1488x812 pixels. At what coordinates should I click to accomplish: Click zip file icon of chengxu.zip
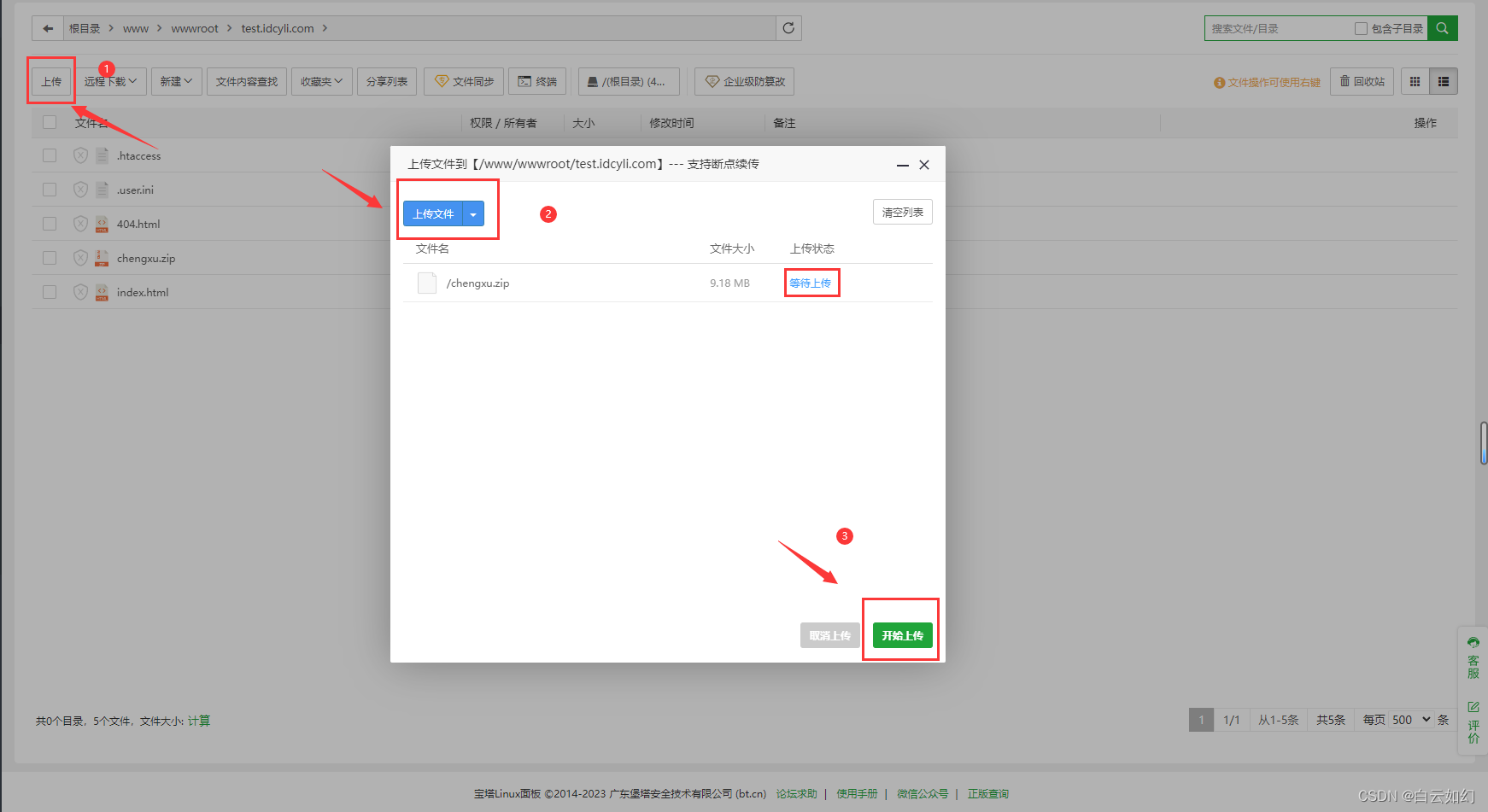[102, 258]
